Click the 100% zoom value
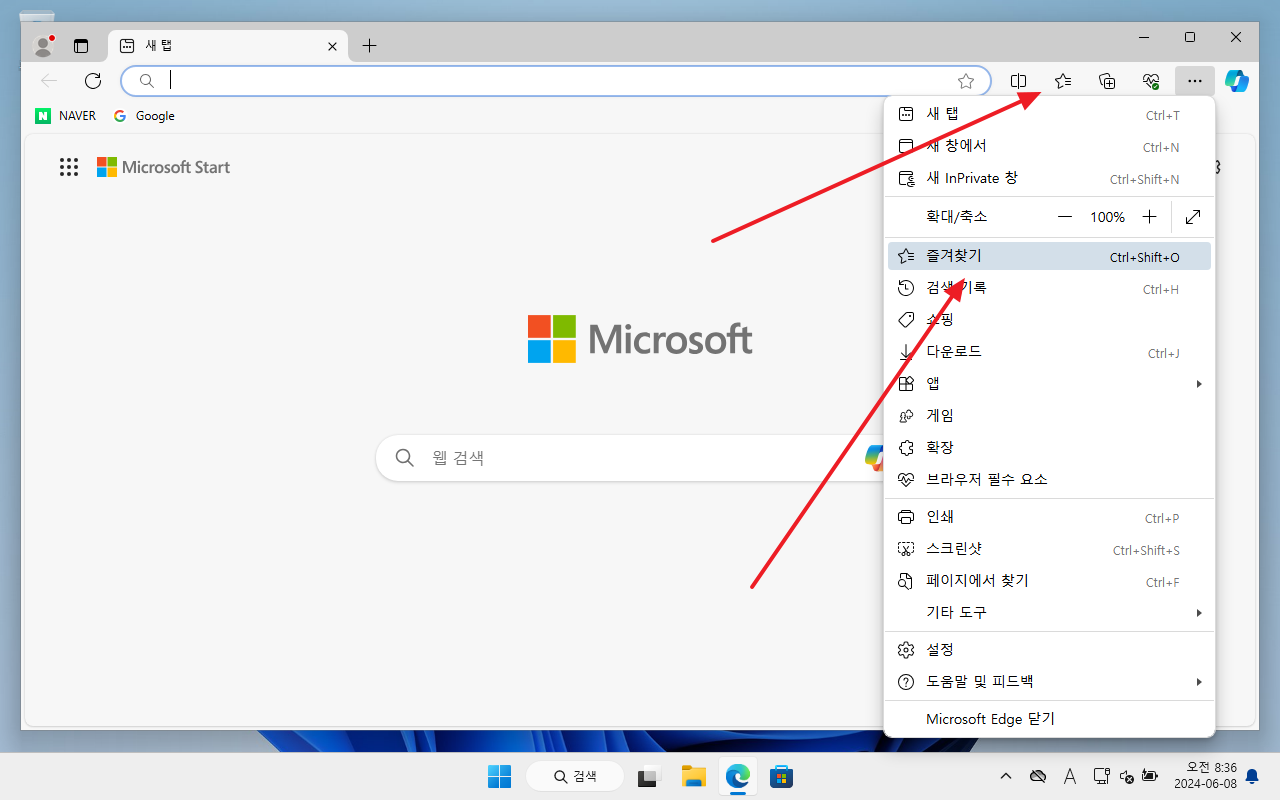Image resolution: width=1280 pixels, height=800 pixels. (x=1107, y=217)
